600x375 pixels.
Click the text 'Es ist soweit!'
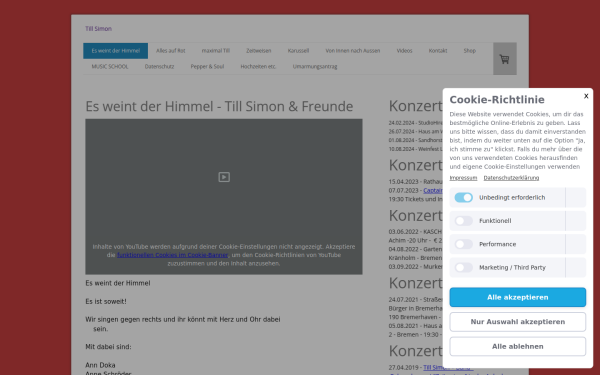(x=106, y=302)
